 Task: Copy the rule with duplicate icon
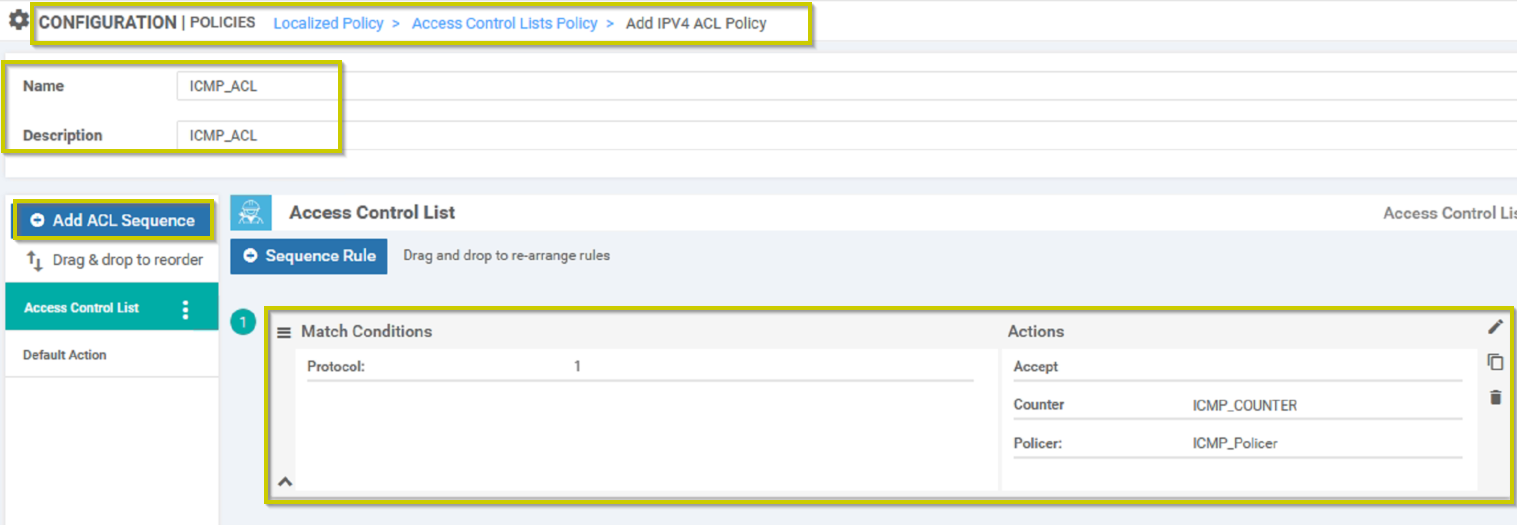(1495, 362)
